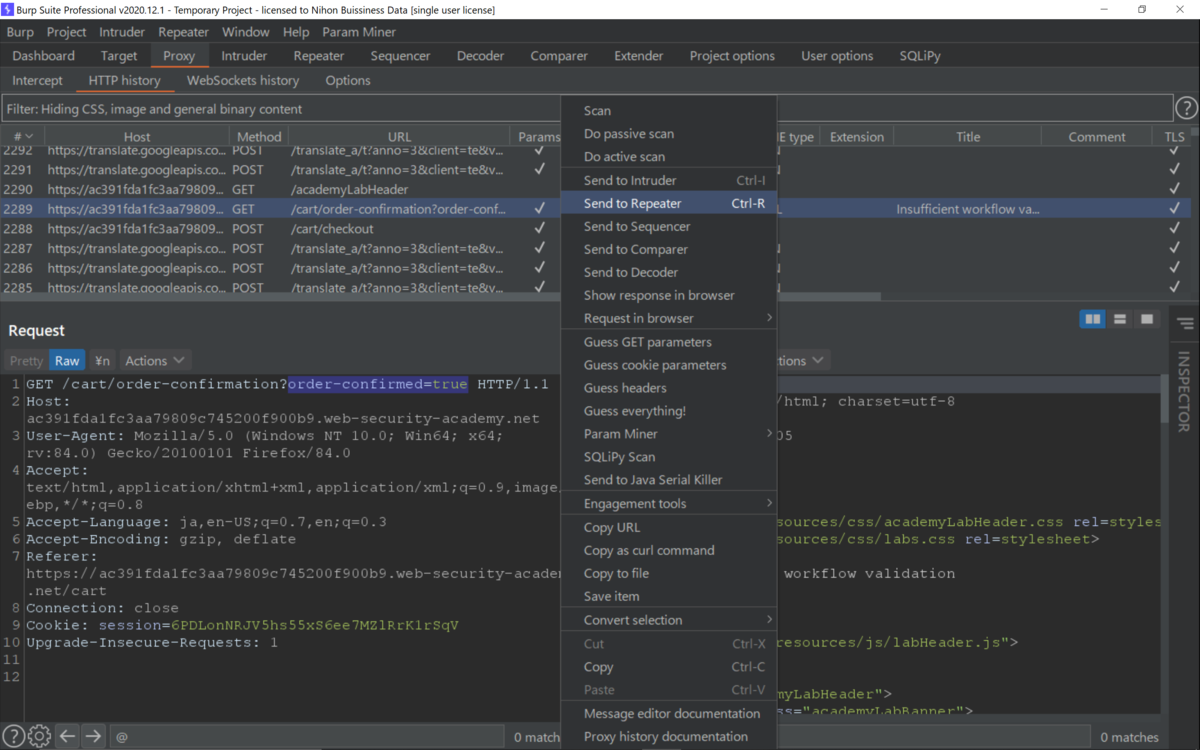The width and height of the screenshot is (1200, 750).
Task: Select top-bottom stacked layout view icon
Action: [x=1120, y=319]
